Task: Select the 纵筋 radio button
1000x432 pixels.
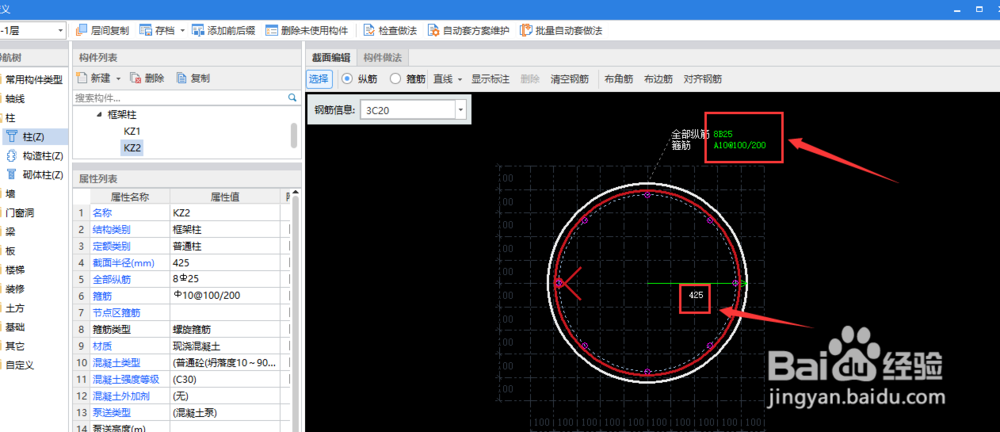Action: 347,79
